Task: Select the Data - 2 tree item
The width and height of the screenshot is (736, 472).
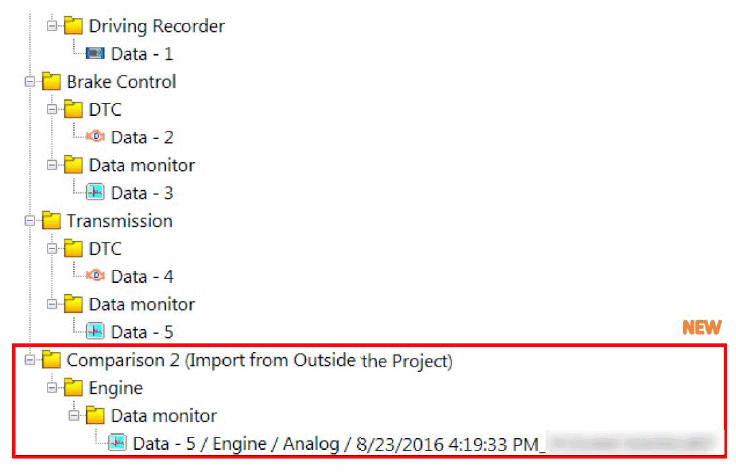Action: [142, 137]
